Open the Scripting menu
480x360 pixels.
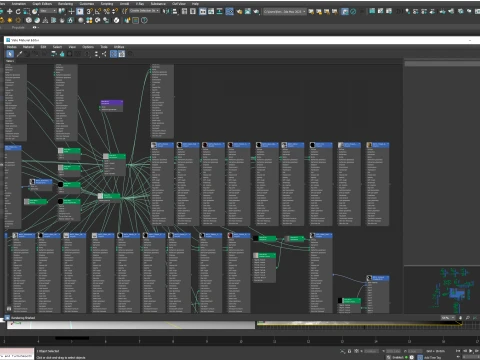(107, 4)
